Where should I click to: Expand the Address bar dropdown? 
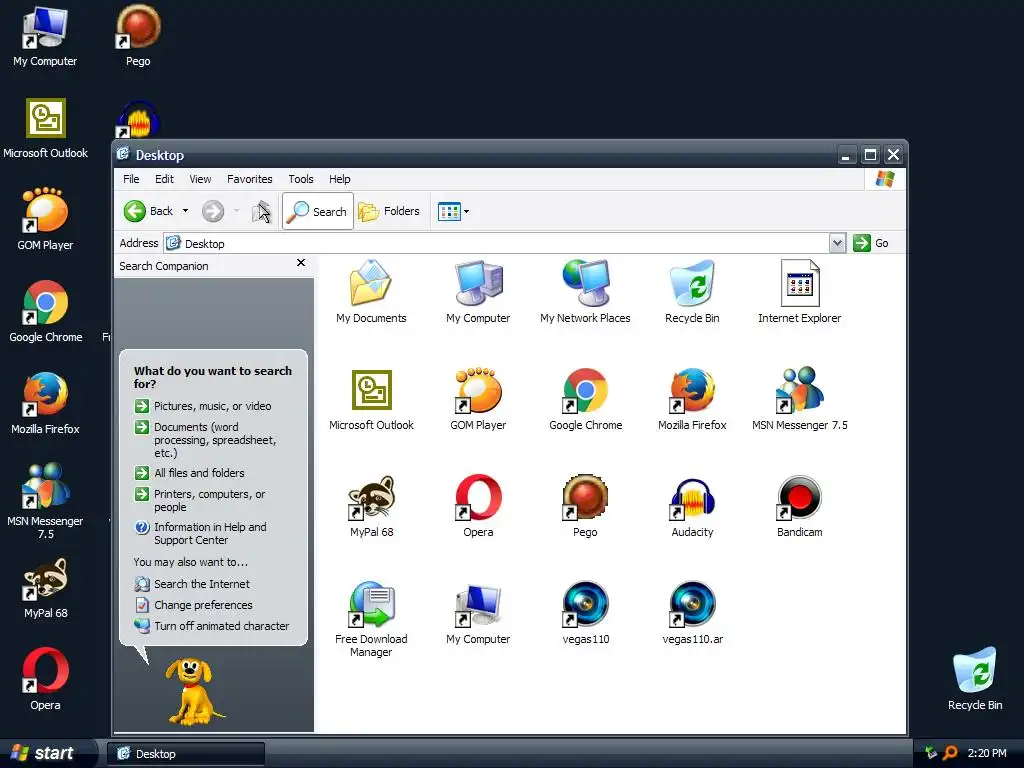[837, 243]
